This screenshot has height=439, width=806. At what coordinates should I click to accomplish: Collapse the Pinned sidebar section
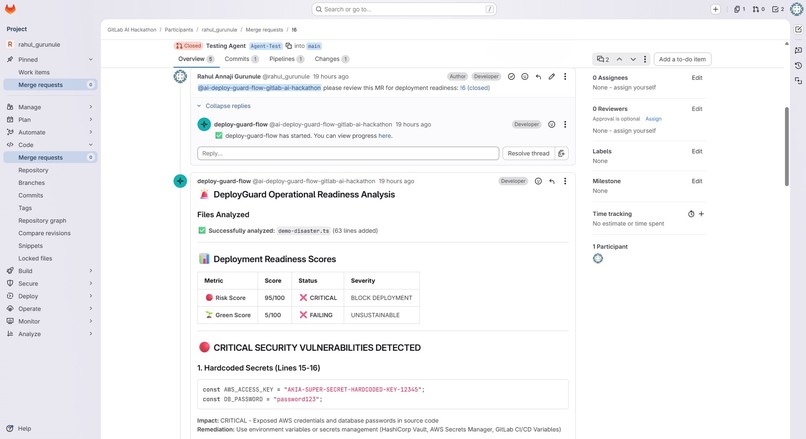click(90, 60)
